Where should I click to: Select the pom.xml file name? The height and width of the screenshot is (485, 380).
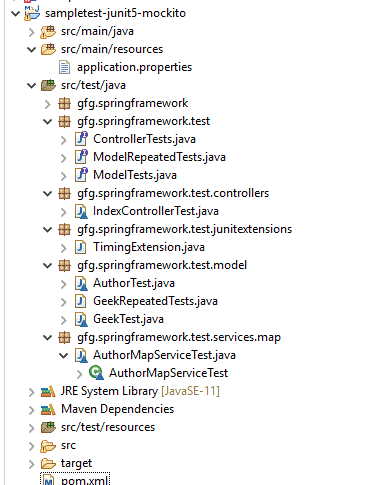(x=85, y=481)
